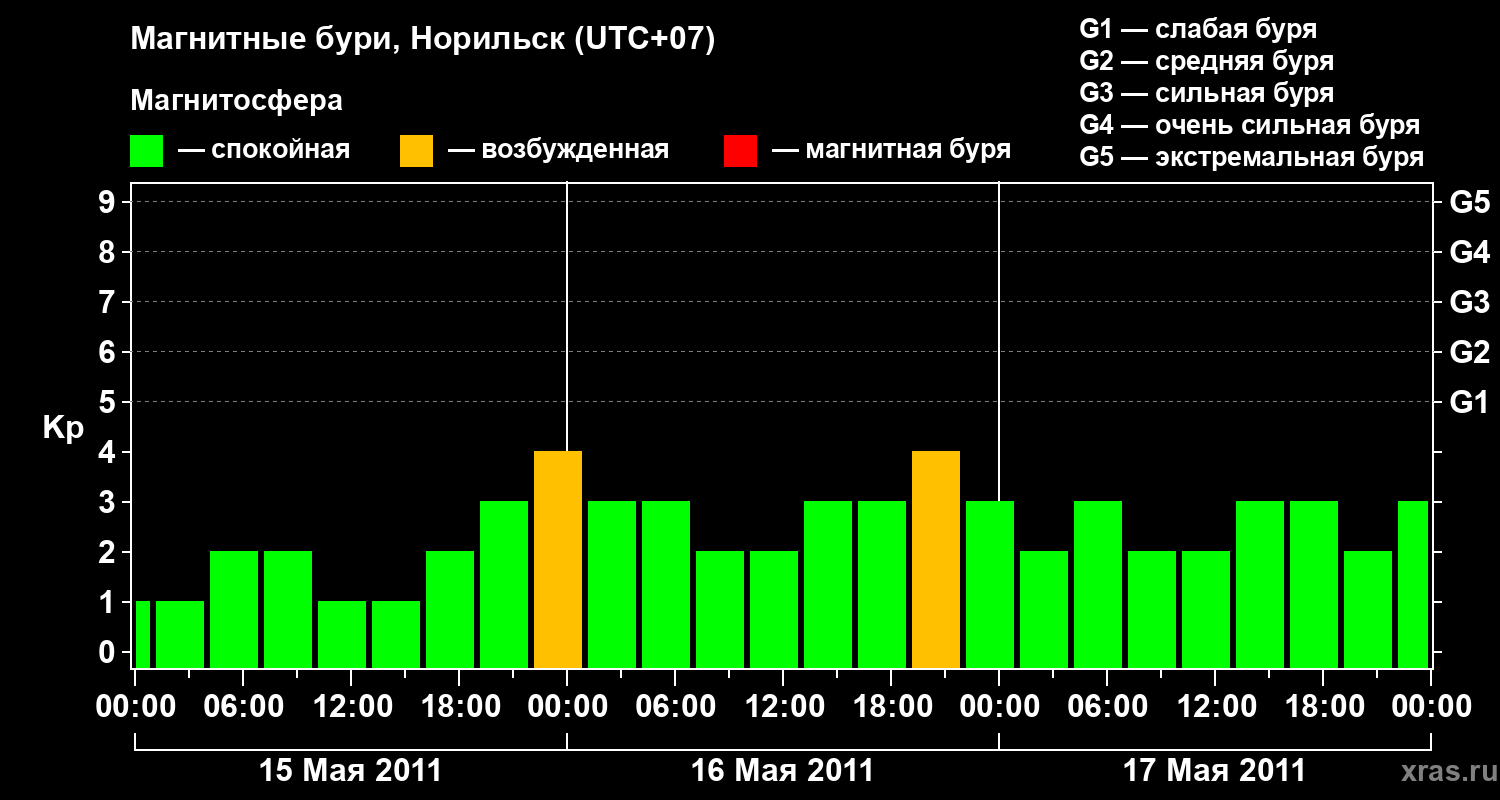The height and width of the screenshot is (800, 1500).
Task: Click the "15 Мая 2011" date label
Action: coord(350,771)
